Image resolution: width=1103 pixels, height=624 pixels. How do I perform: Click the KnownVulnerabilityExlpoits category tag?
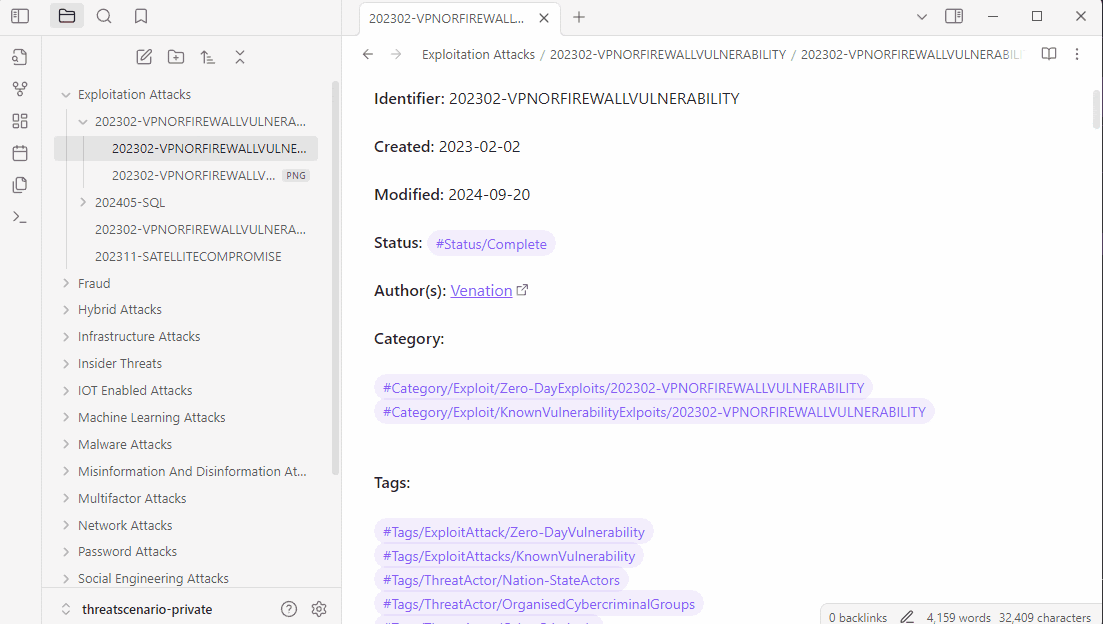point(654,412)
